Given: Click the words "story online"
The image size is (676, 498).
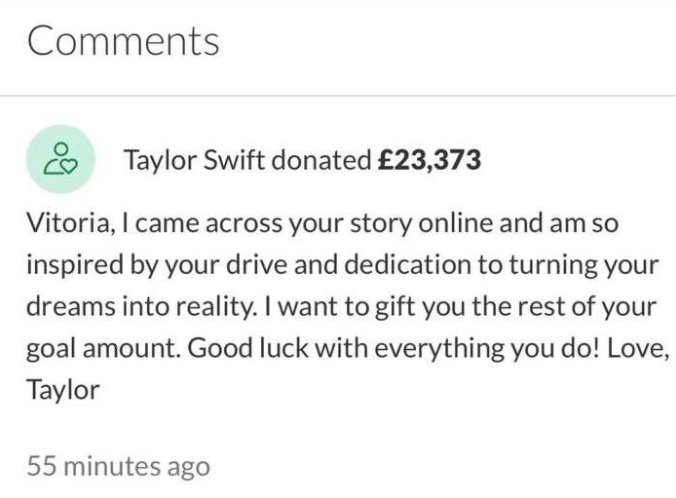Looking at the screenshot, I should tap(407, 224).
